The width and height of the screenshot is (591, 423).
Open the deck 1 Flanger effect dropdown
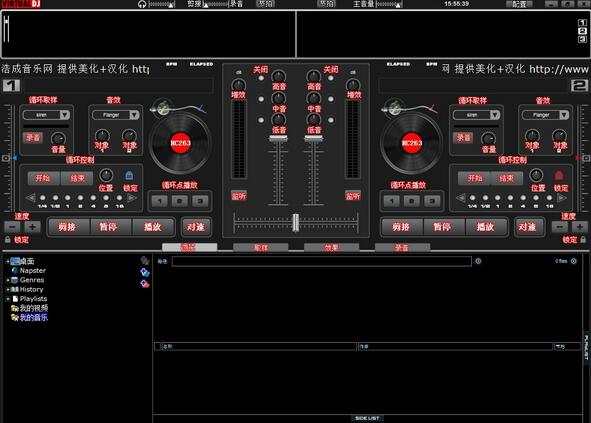pos(134,115)
